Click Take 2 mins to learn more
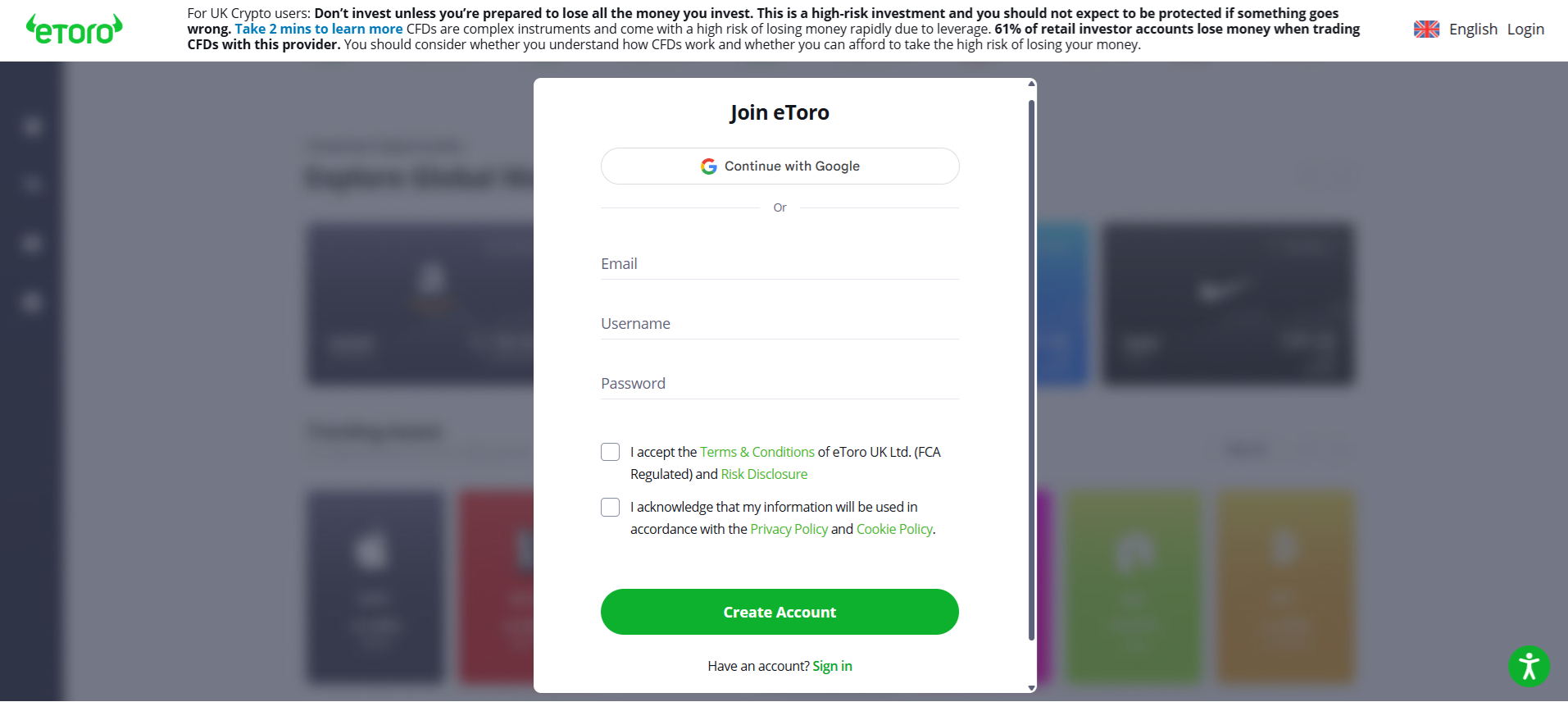1568x702 pixels. click(x=319, y=29)
